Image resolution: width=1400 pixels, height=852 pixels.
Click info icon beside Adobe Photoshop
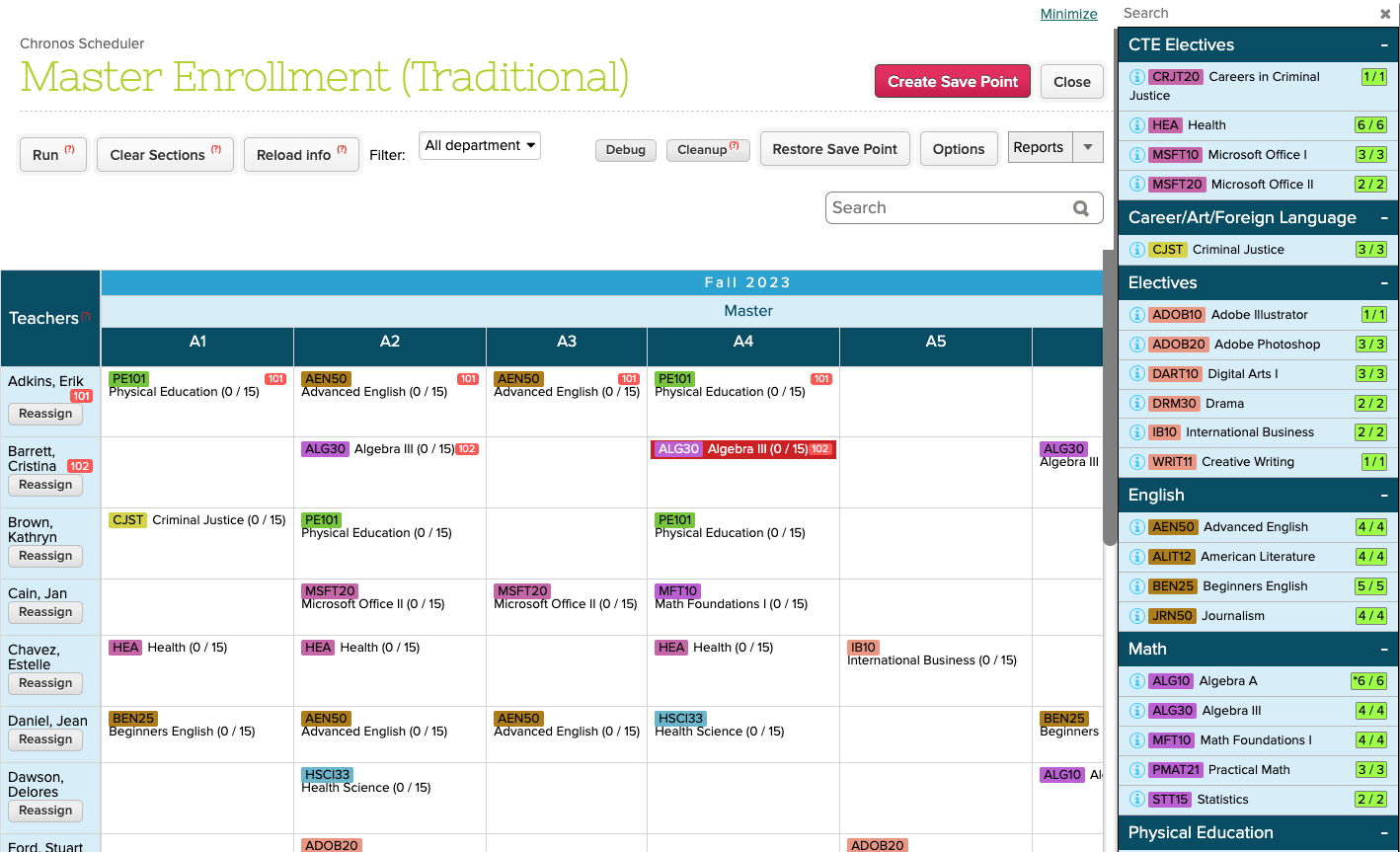point(1137,345)
